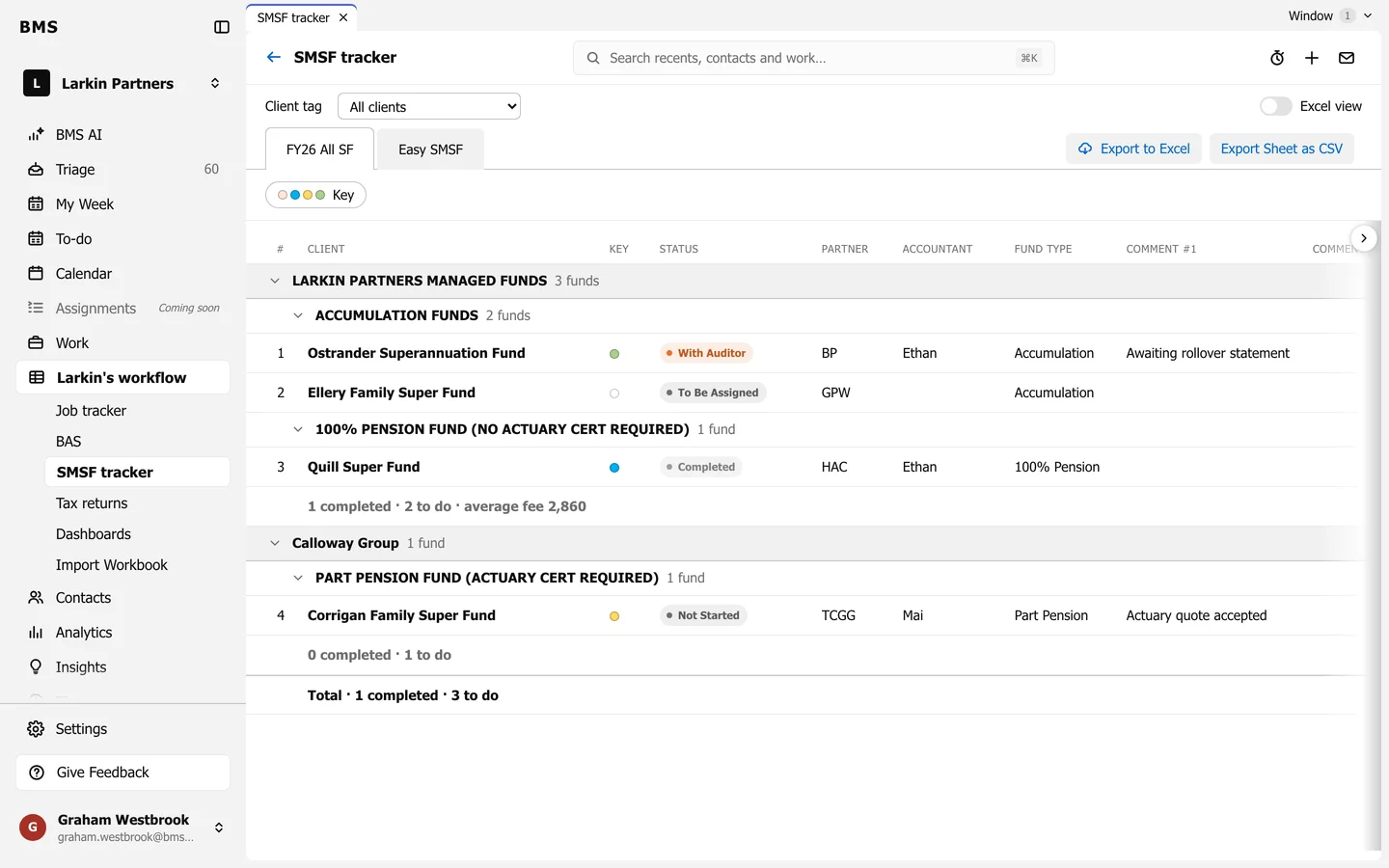Open the To-do list
The width and height of the screenshot is (1389, 868).
click(x=123, y=239)
